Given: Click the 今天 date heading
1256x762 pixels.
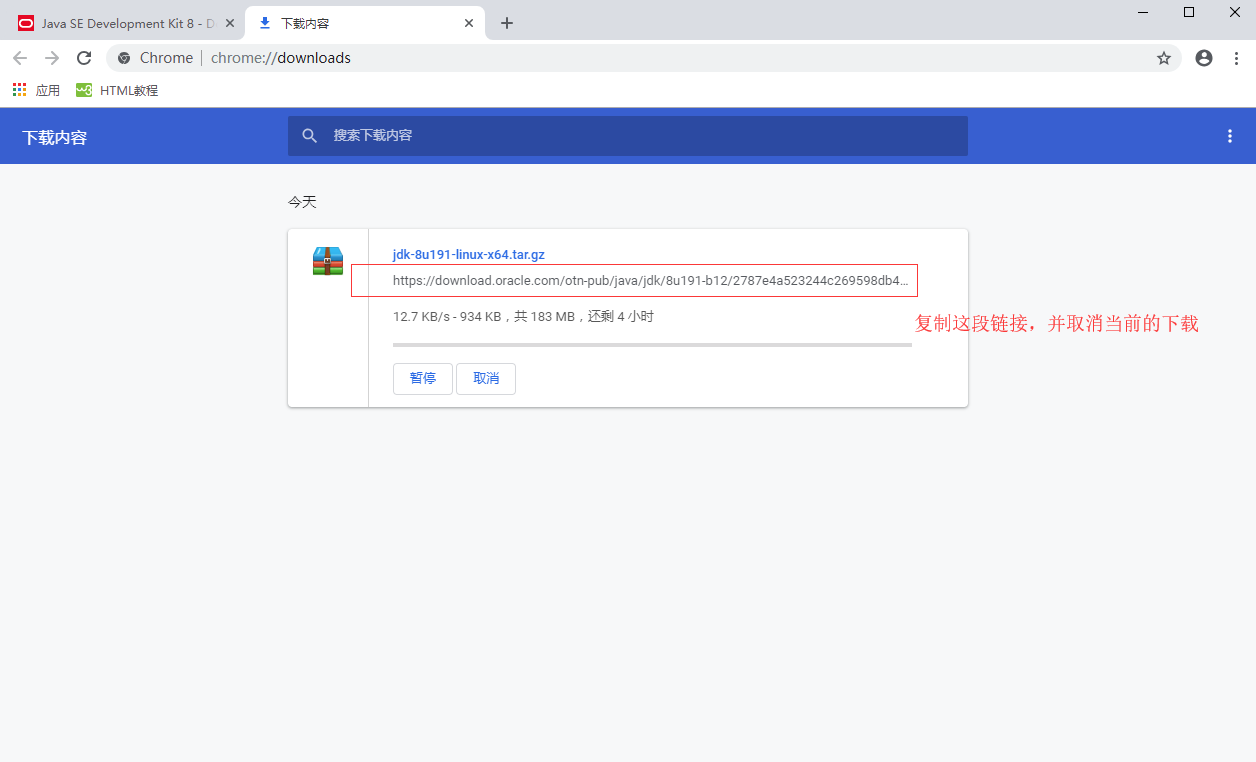Looking at the screenshot, I should point(302,202).
